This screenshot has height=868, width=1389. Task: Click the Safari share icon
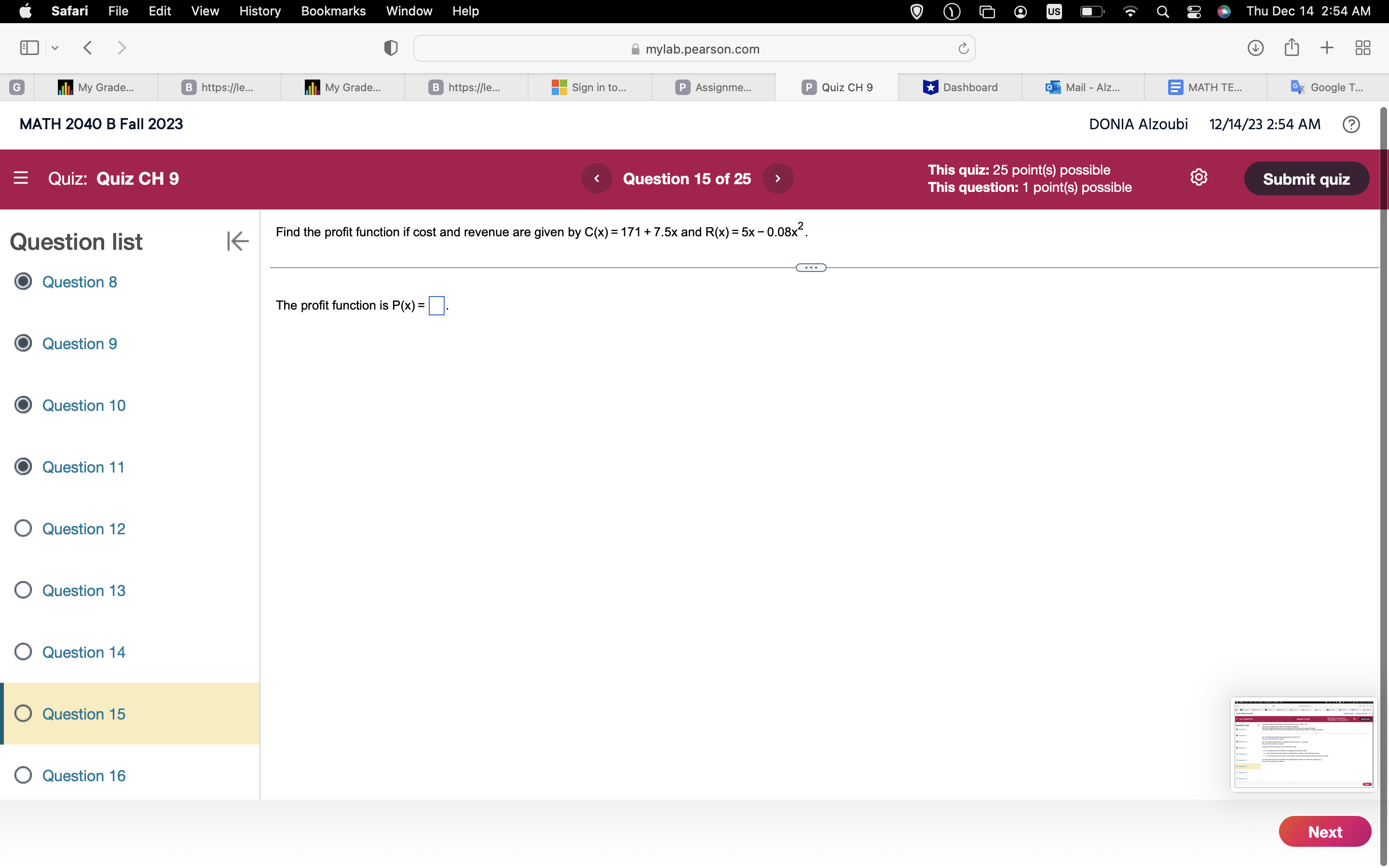tap(1292, 48)
